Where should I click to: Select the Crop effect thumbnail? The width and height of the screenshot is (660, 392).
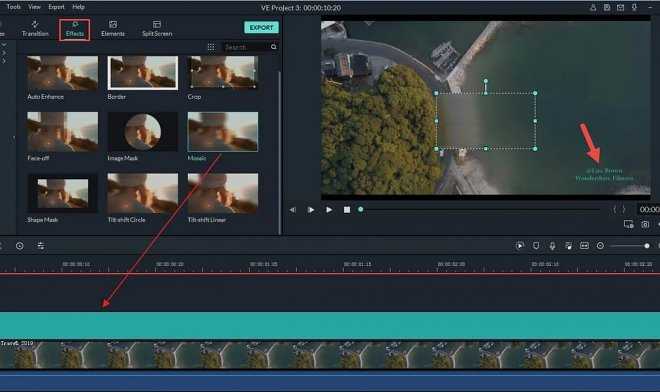pos(223,73)
